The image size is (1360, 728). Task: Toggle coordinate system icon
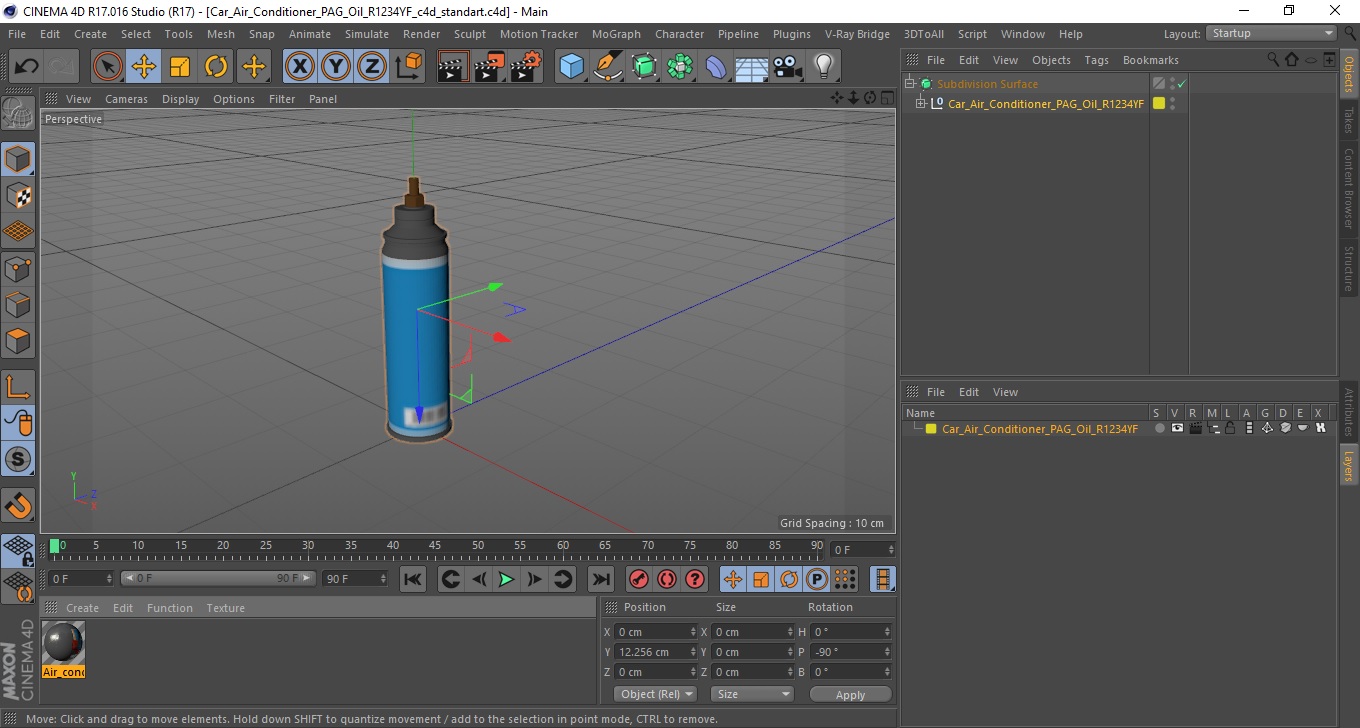point(408,67)
